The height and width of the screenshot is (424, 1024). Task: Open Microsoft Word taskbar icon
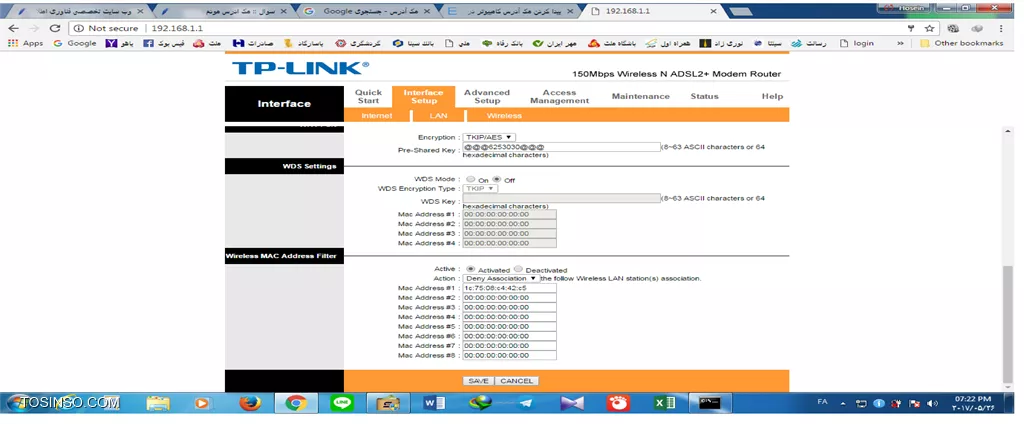point(434,404)
